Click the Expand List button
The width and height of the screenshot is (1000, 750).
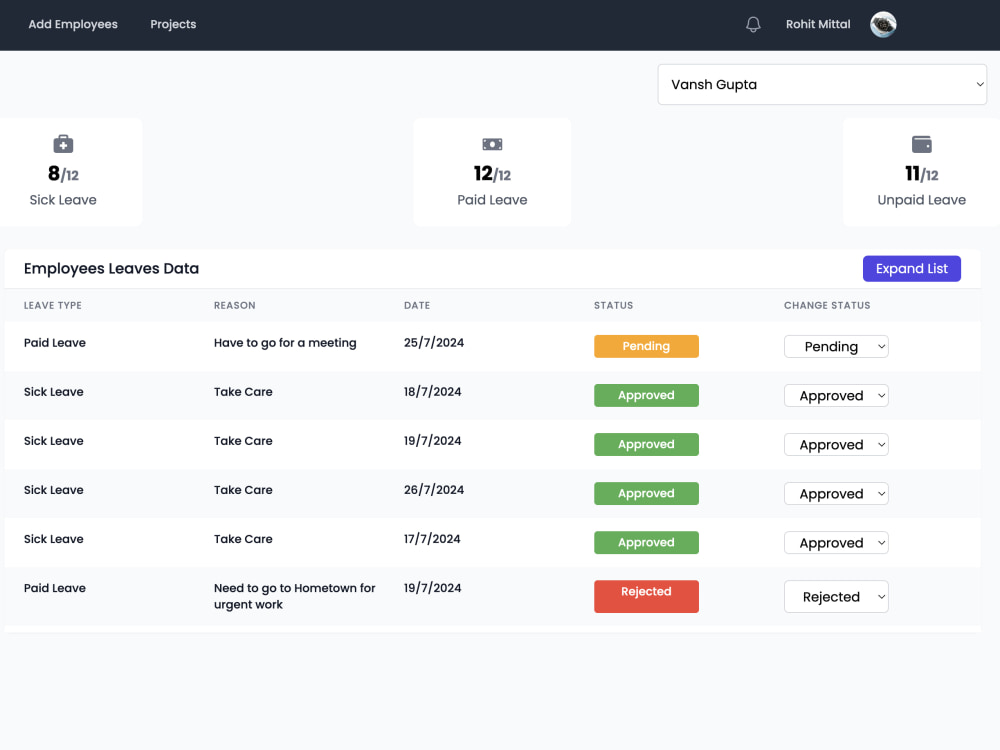[911, 268]
